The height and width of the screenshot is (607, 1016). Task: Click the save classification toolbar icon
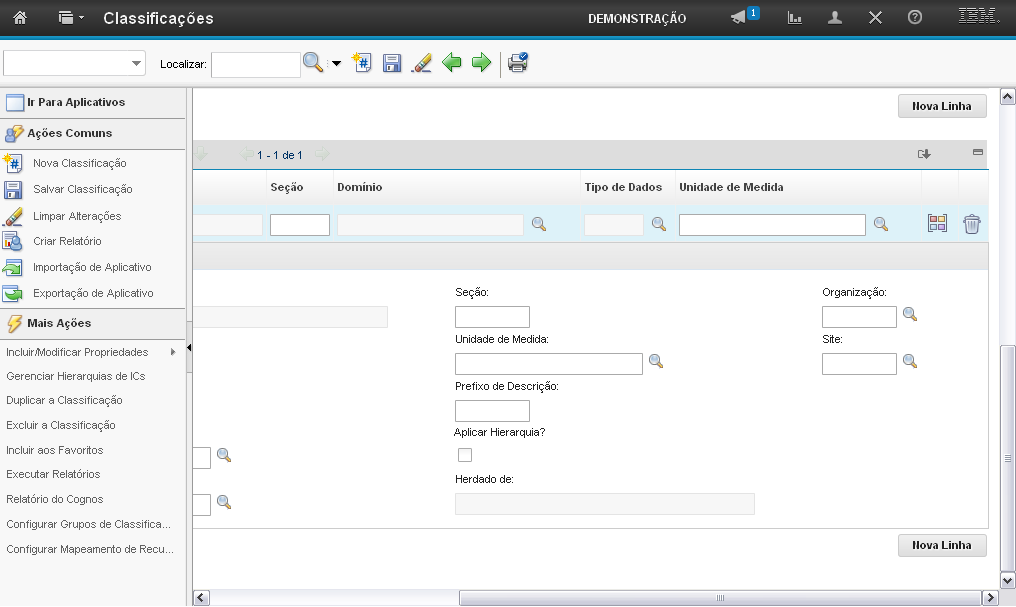[392, 63]
